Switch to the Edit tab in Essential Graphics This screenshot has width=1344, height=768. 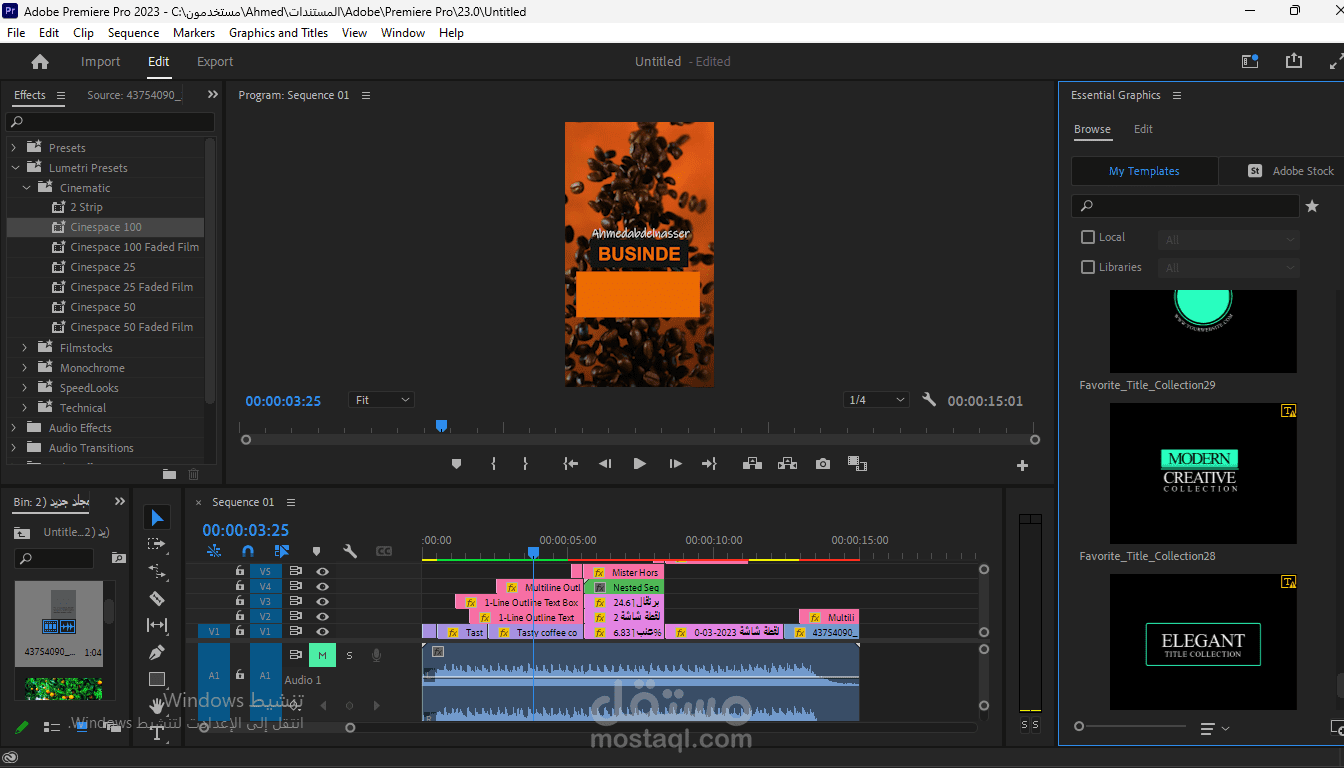[x=1143, y=129]
